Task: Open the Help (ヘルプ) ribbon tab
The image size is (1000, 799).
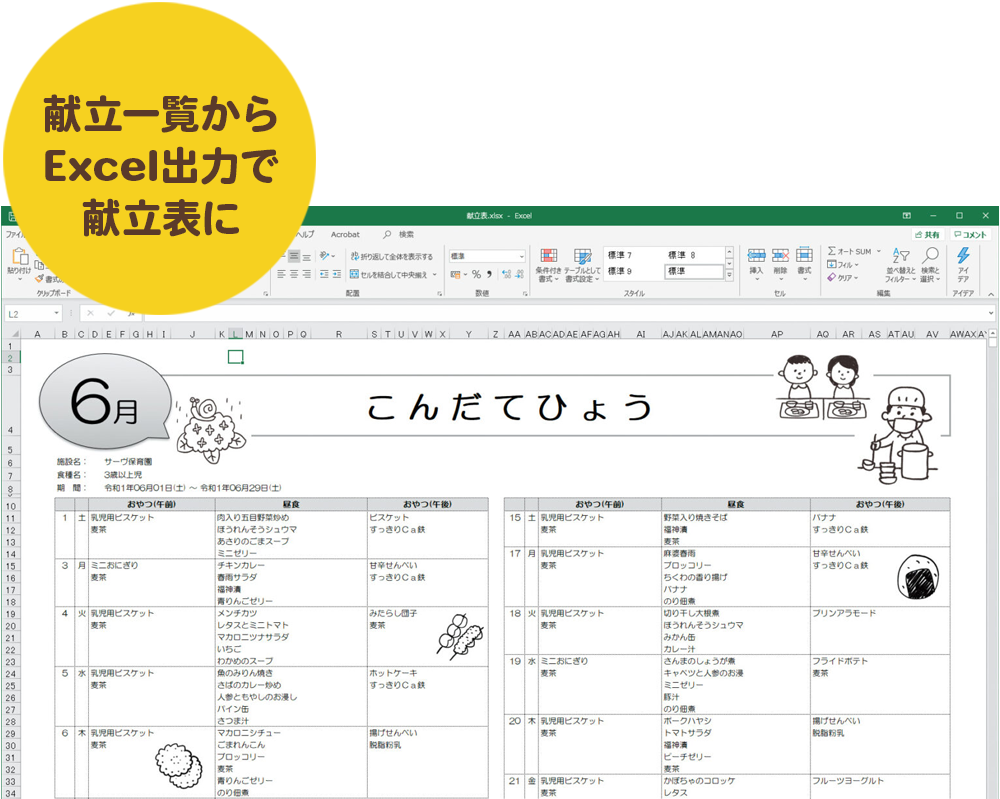Action: [x=304, y=235]
